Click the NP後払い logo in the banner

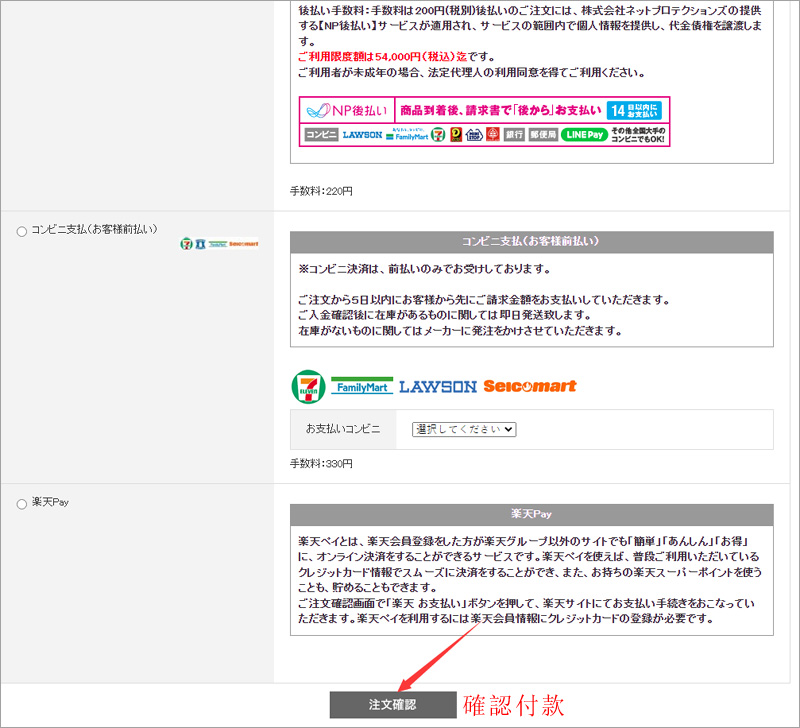click(347, 109)
